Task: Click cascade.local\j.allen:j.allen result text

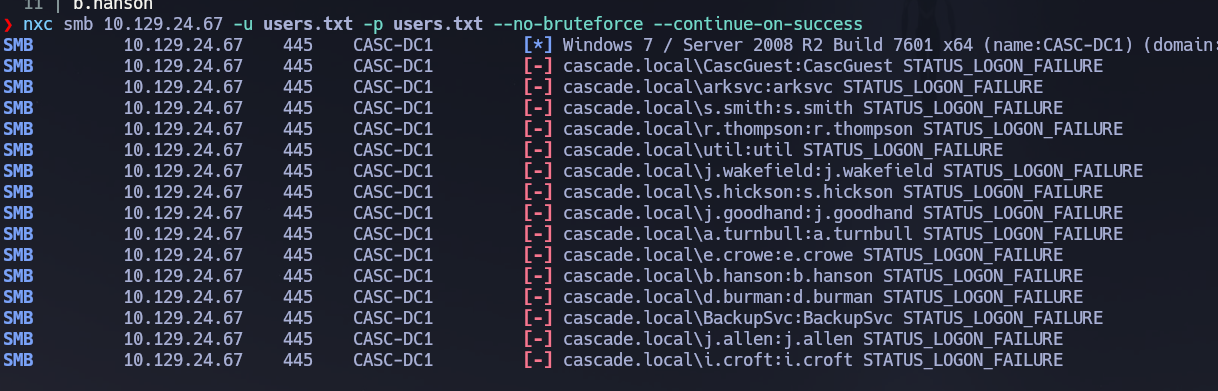Action: coord(708,339)
